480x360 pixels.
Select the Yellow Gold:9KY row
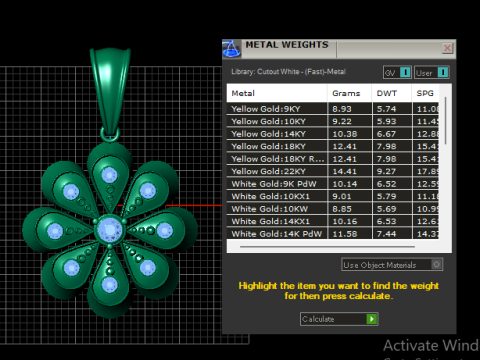[x=333, y=109]
